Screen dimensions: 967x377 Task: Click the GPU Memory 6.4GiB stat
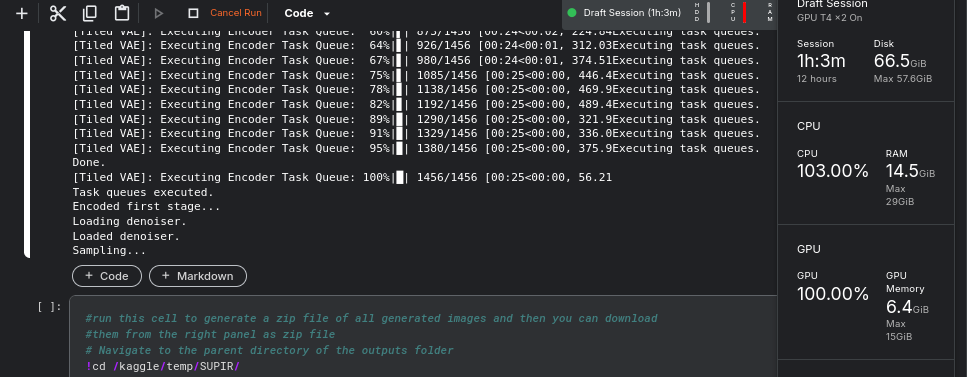click(x=907, y=306)
